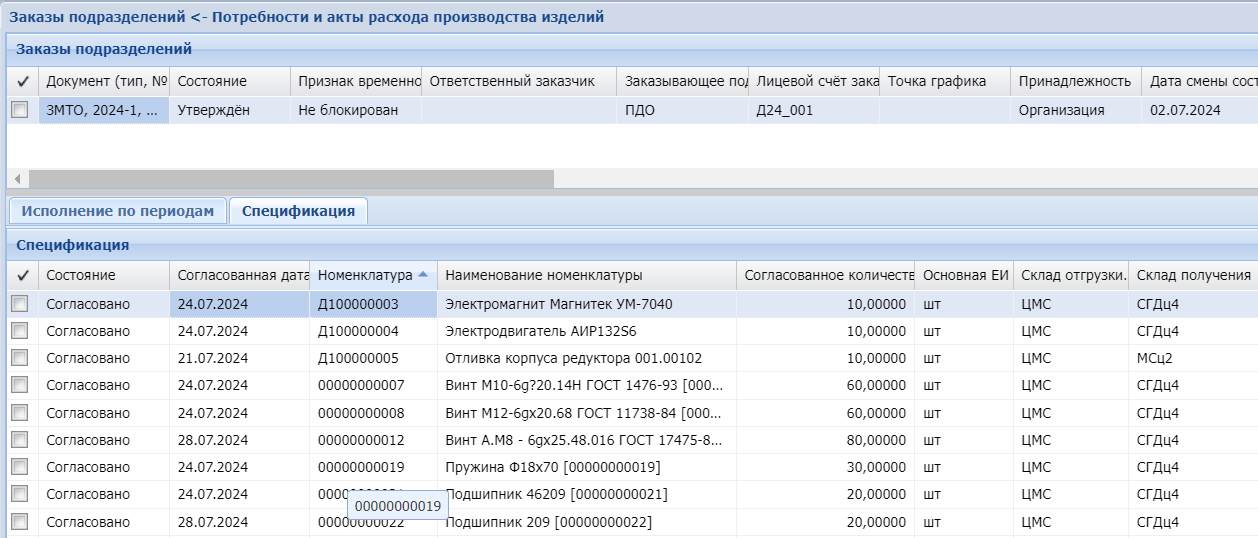Screen dimensions: 1258x538
Task: Check the Электромагнит Магнитек УМ-7040 row checkbox
Action: point(20,304)
